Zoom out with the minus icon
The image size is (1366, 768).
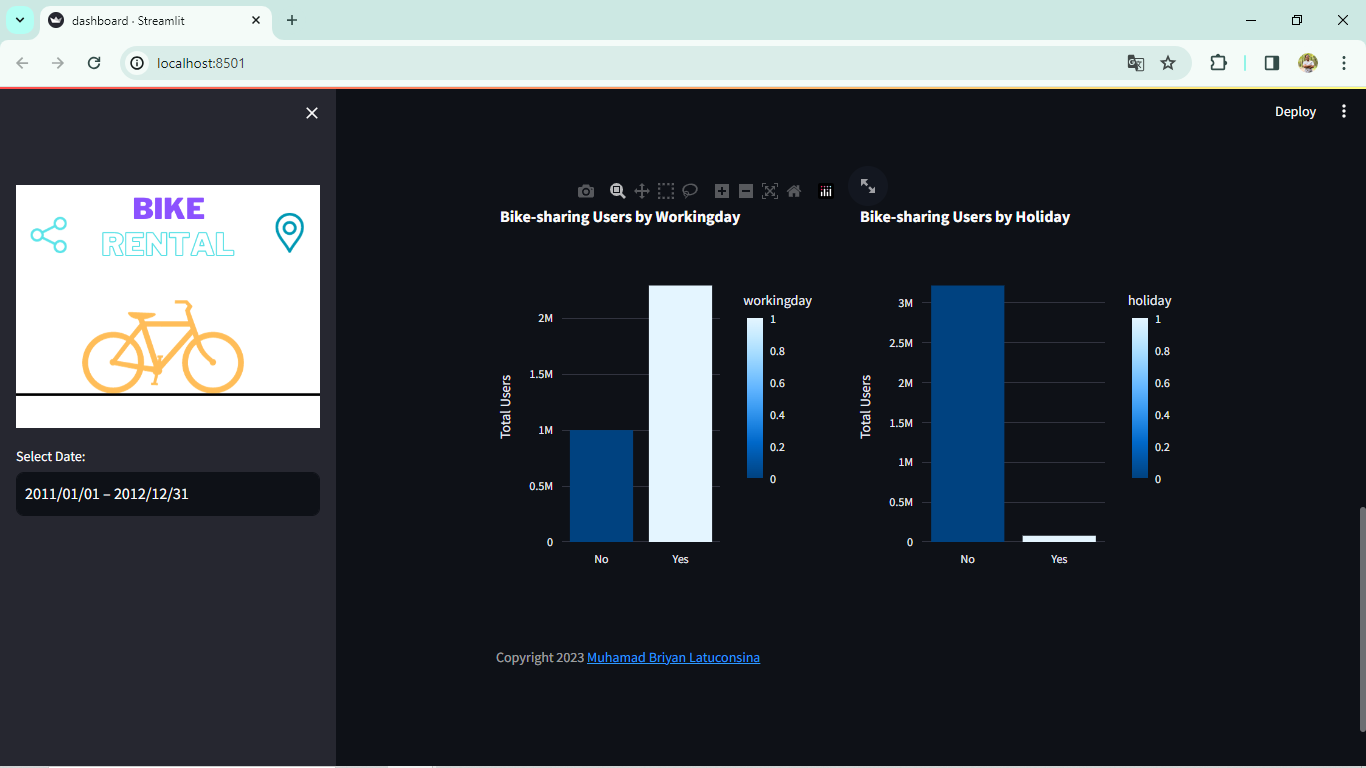[746, 191]
